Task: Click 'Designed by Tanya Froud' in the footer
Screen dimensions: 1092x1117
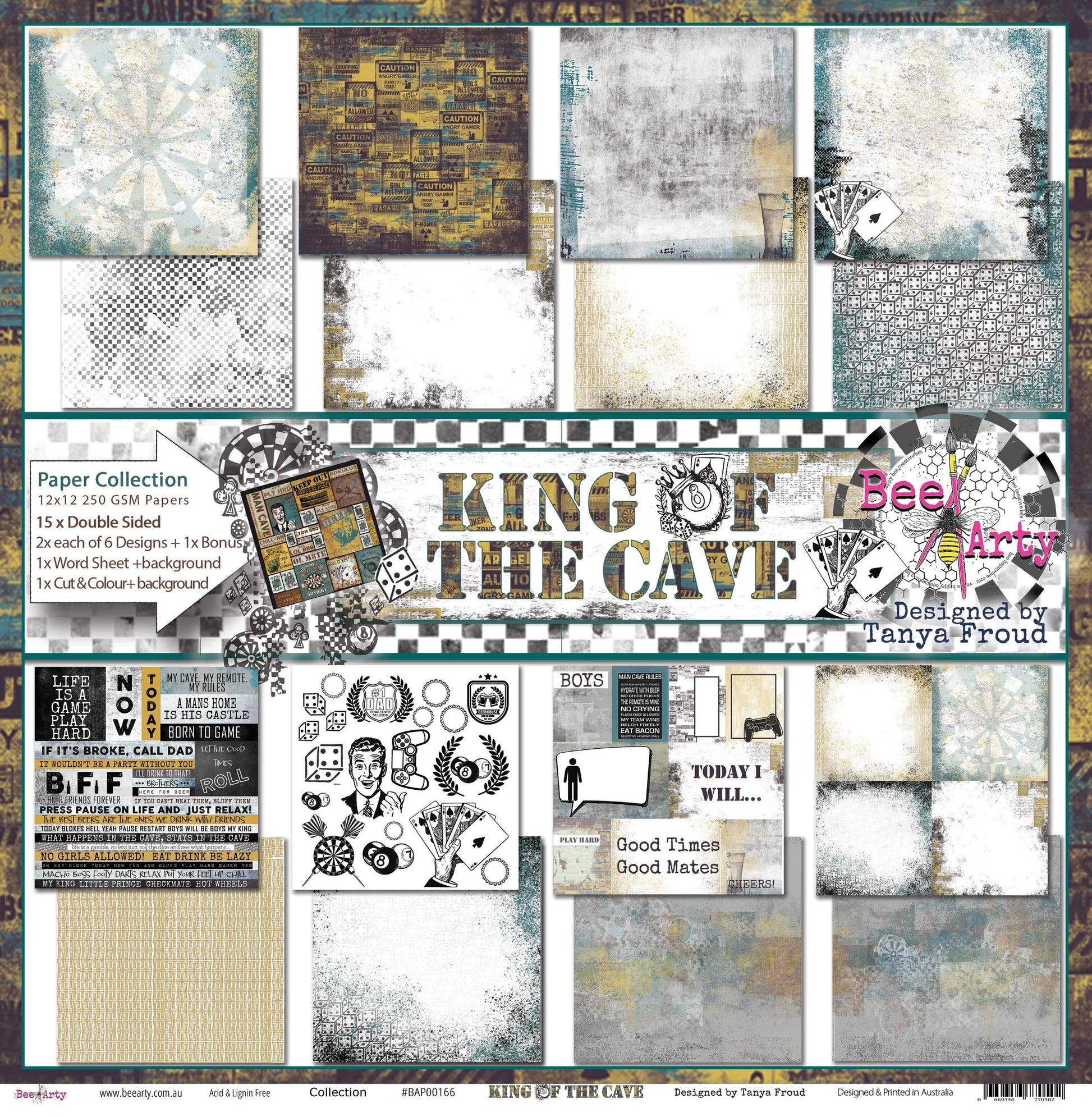Action: tap(740, 1092)
